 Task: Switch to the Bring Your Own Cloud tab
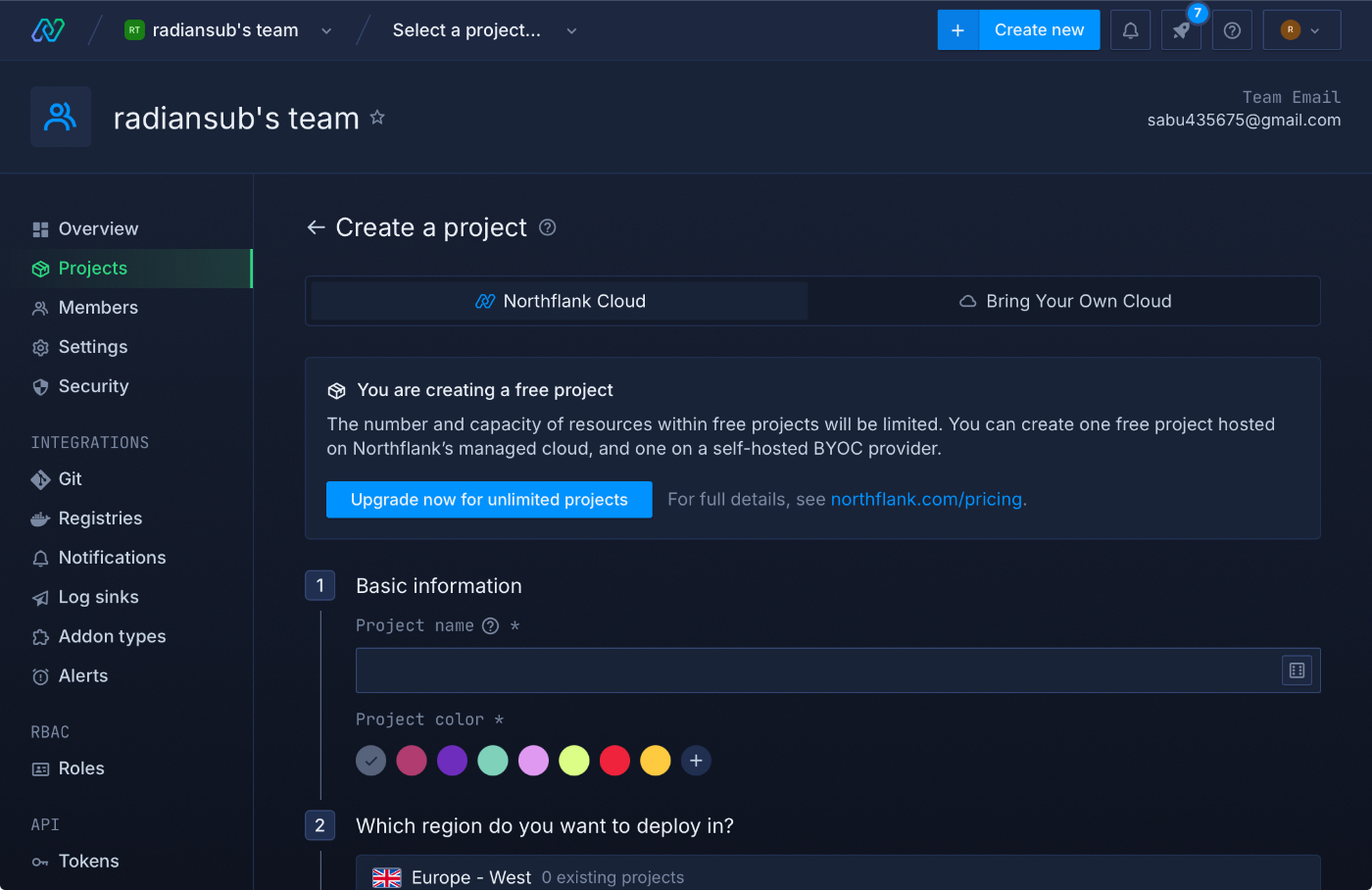(x=1064, y=301)
